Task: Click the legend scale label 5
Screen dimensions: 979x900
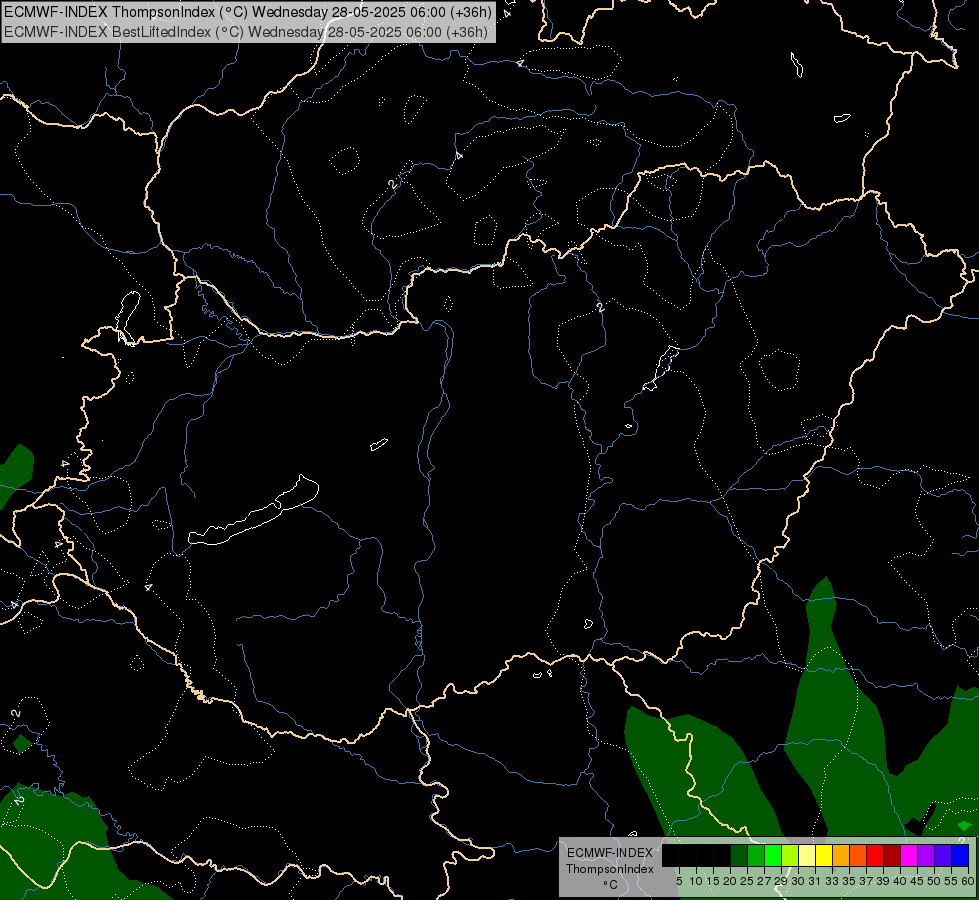Action: (x=679, y=881)
